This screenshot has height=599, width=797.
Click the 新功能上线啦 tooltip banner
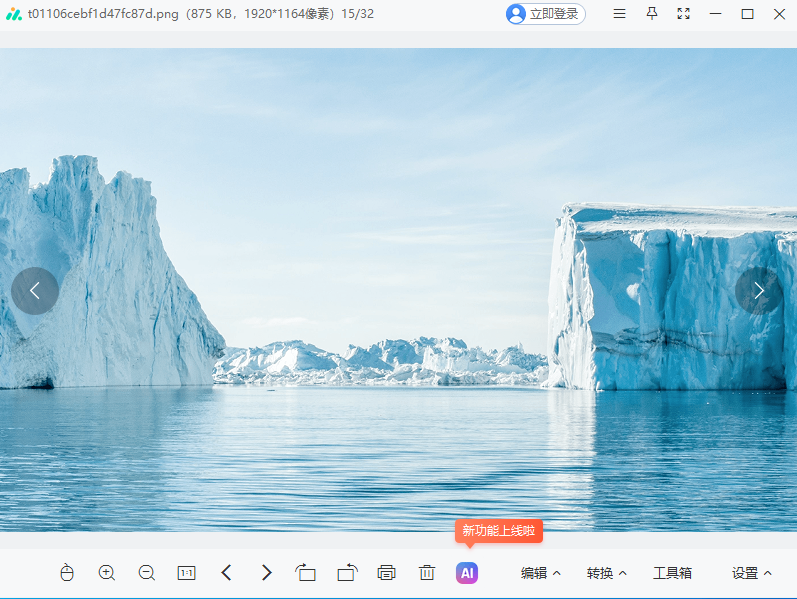point(498,531)
